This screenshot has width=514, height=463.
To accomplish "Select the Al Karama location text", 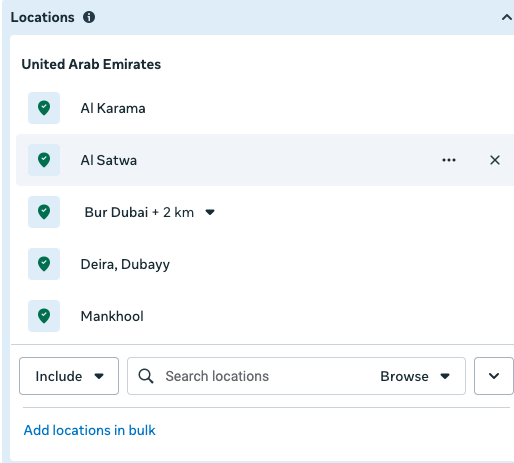I will tap(113, 108).
